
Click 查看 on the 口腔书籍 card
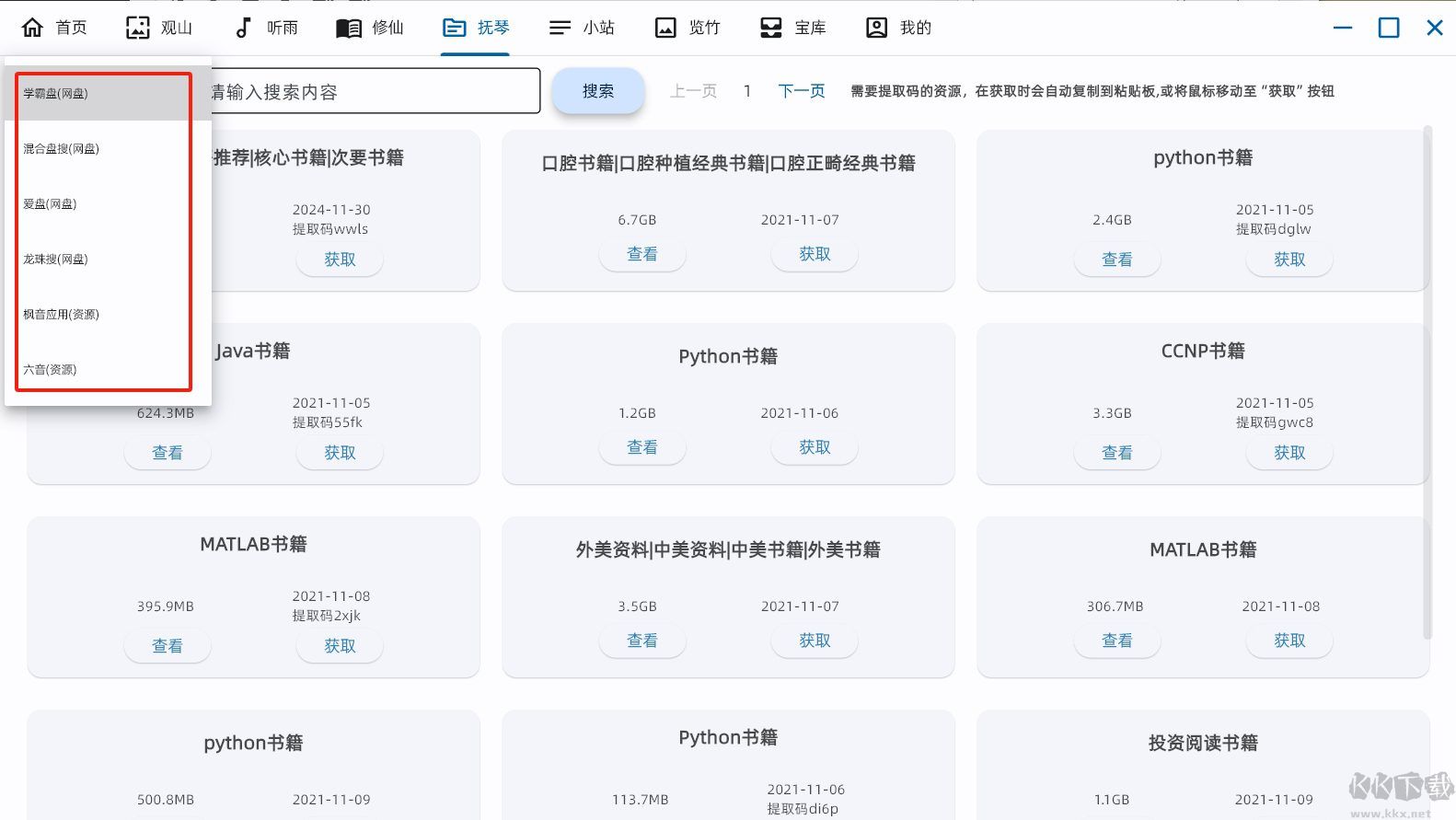tap(642, 254)
